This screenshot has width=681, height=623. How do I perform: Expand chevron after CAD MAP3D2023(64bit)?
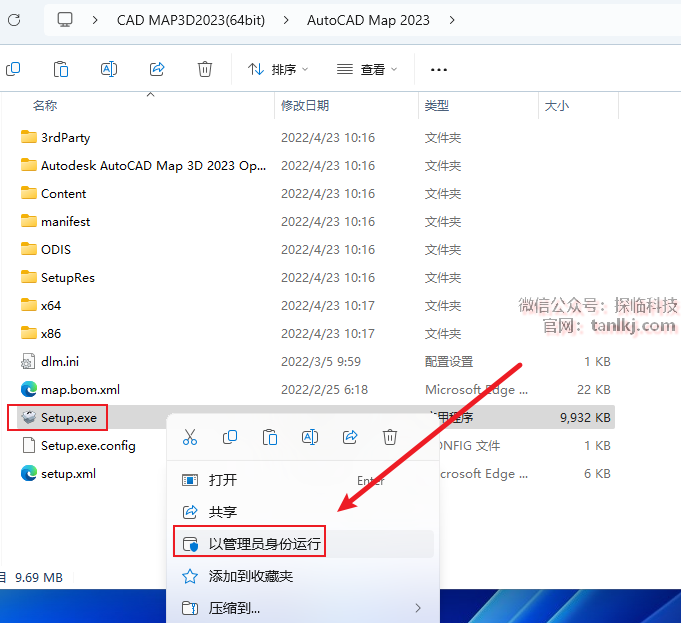pyautogui.click(x=286, y=20)
